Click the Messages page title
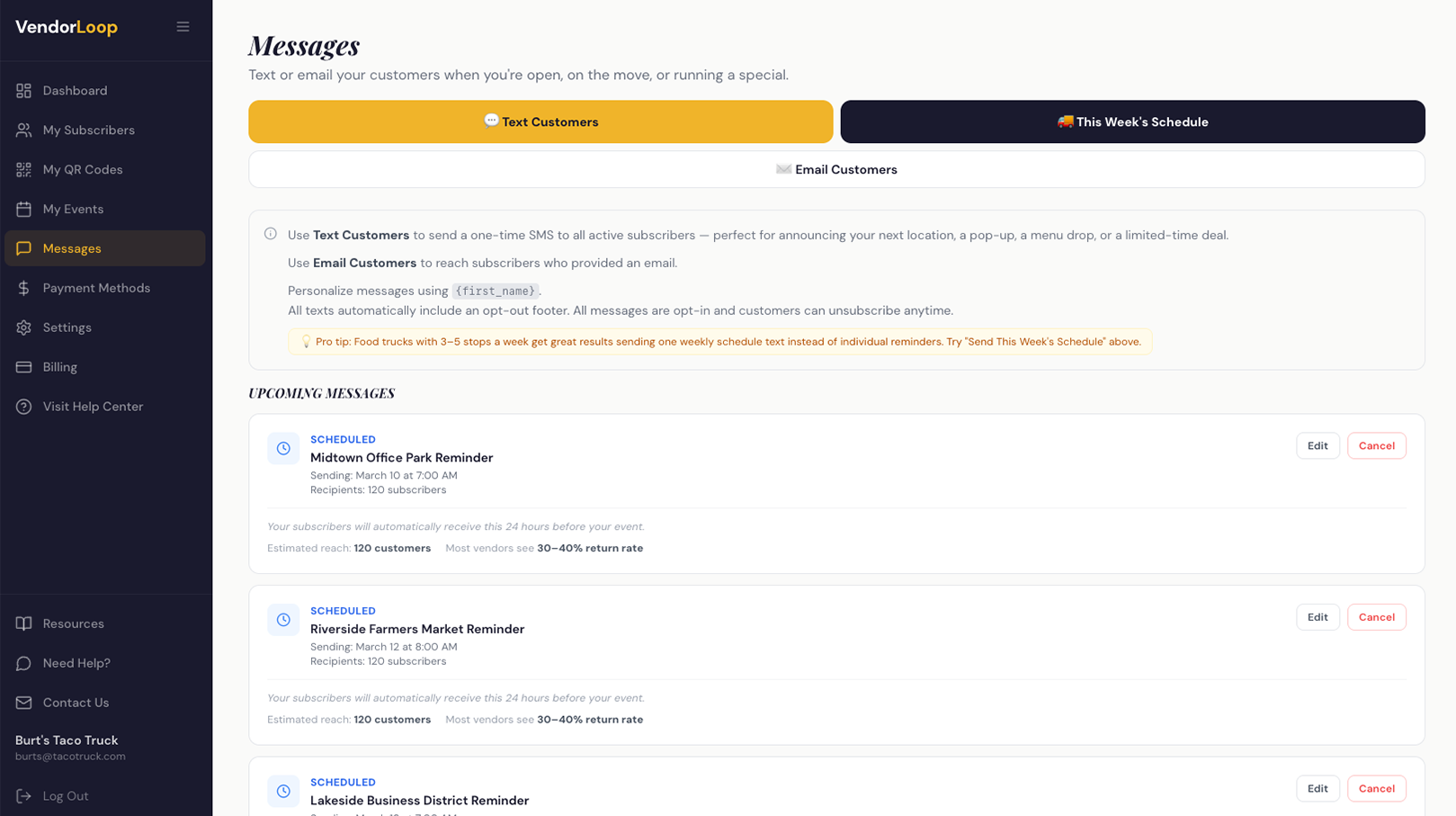1456x816 pixels. point(304,45)
